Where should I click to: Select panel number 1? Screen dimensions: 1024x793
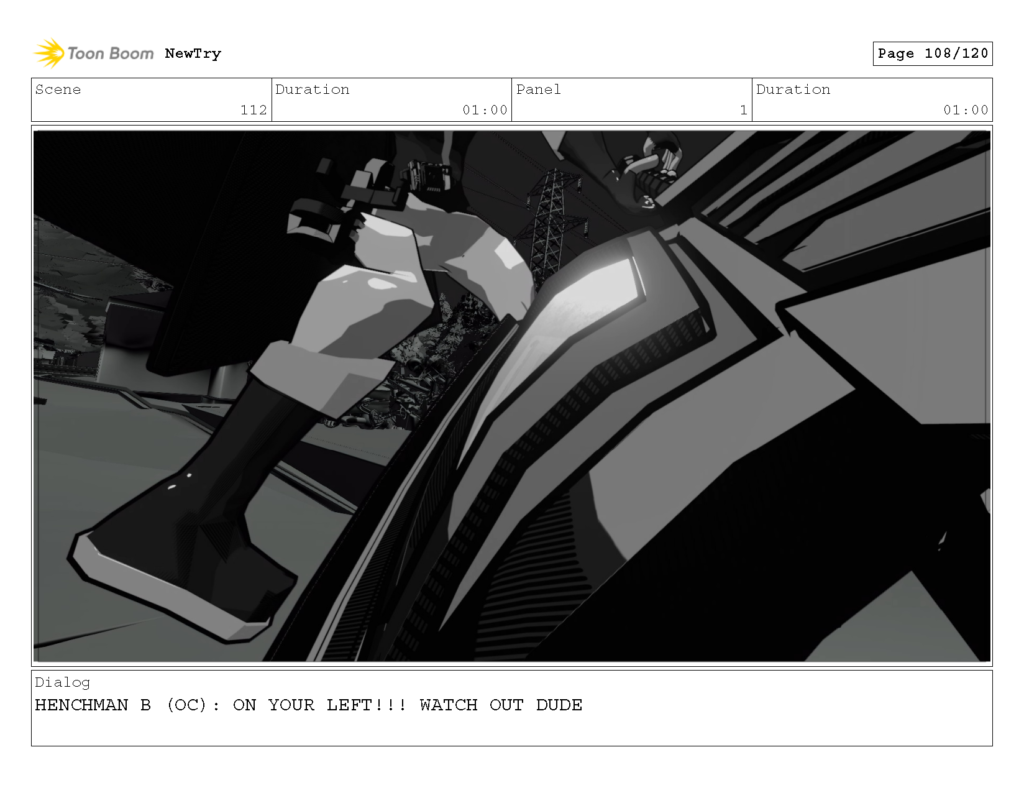[x=741, y=110]
